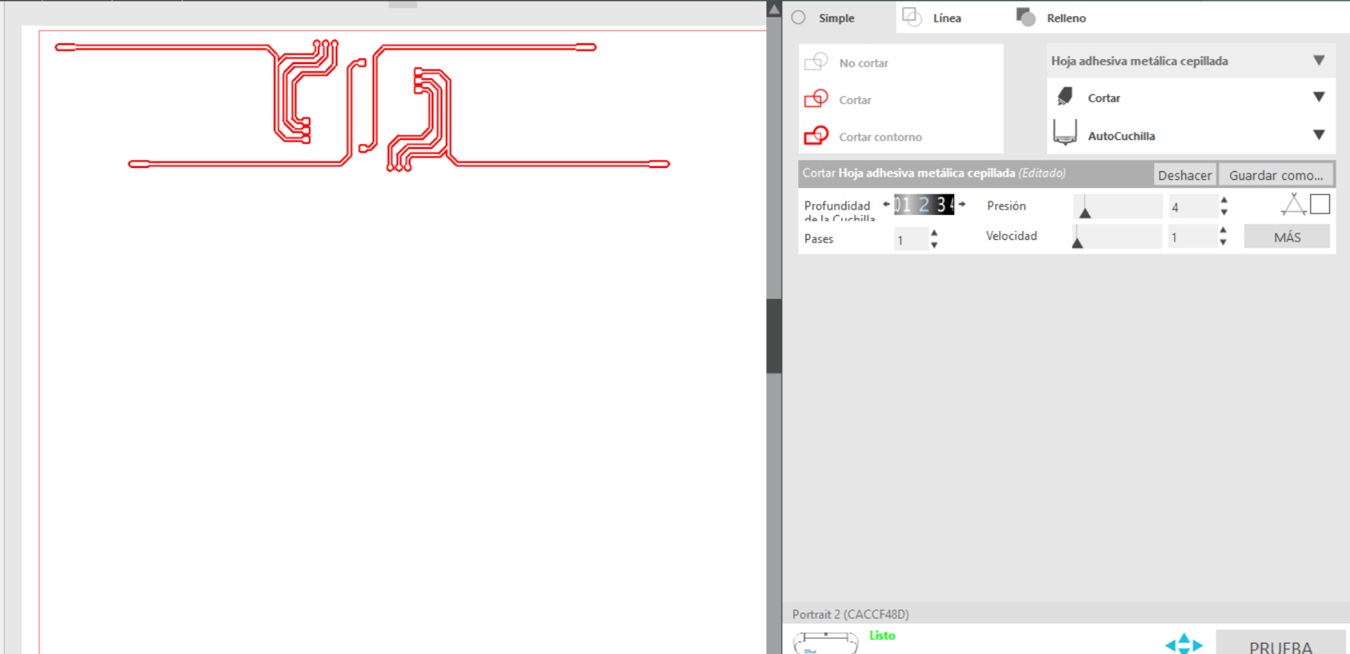Choose the Cortar cut-edge icon
The height and width of the screenshot is (654, 1350).
click(x=816, y=99)
